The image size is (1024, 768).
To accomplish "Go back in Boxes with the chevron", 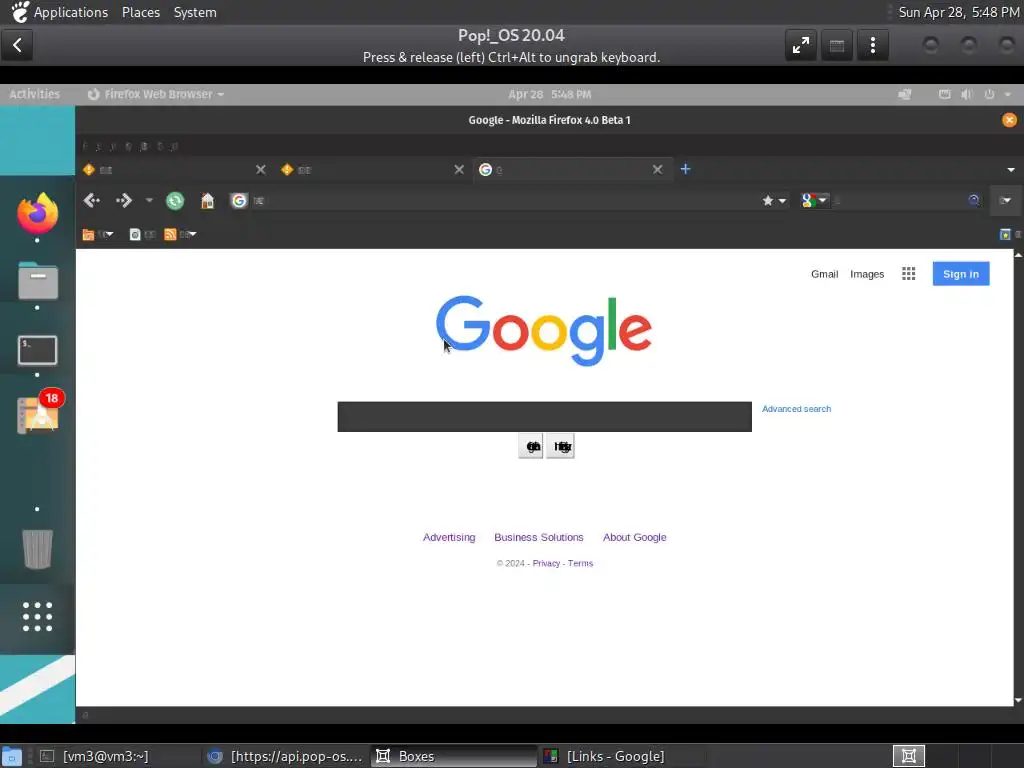I will pyautogui.click(x=17, y=45).
